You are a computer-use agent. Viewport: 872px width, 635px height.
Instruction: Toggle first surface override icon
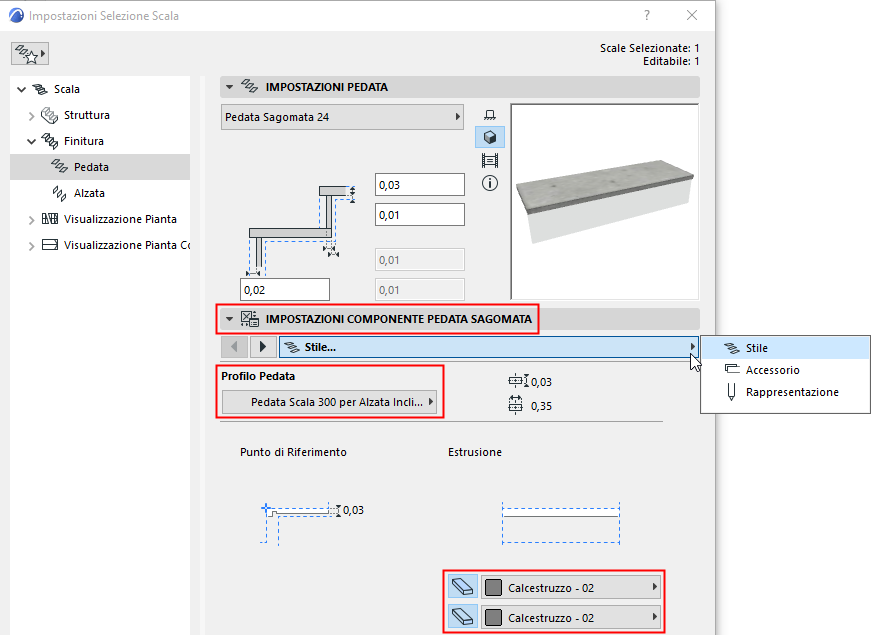click(462, 587)
